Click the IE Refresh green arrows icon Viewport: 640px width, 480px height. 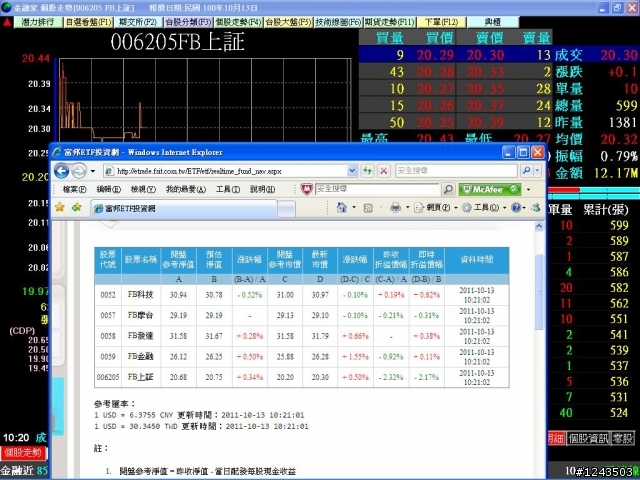(x=367, y=171)
